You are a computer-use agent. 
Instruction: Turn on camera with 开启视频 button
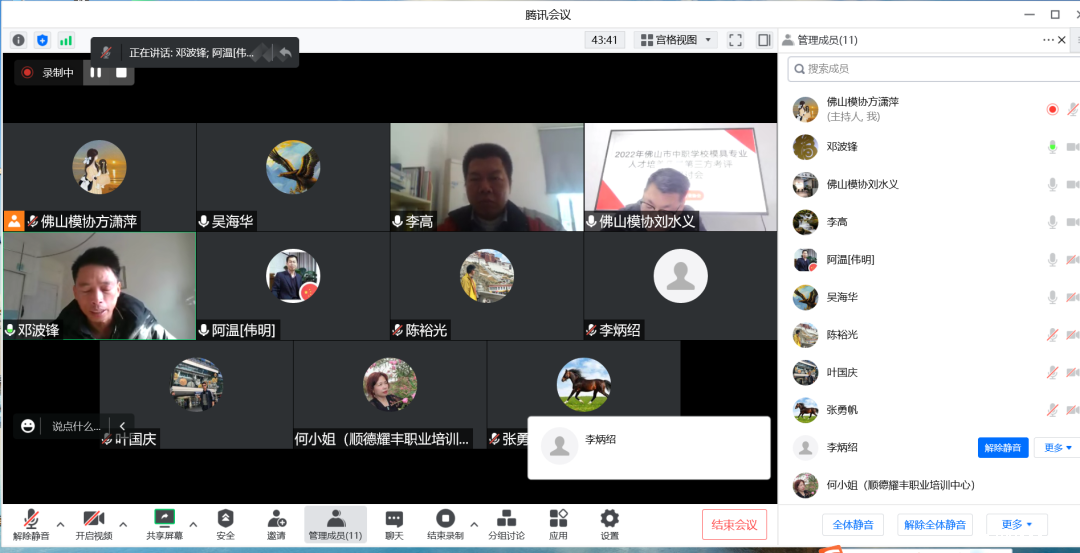pyautogui.click(x=93, y=518)
